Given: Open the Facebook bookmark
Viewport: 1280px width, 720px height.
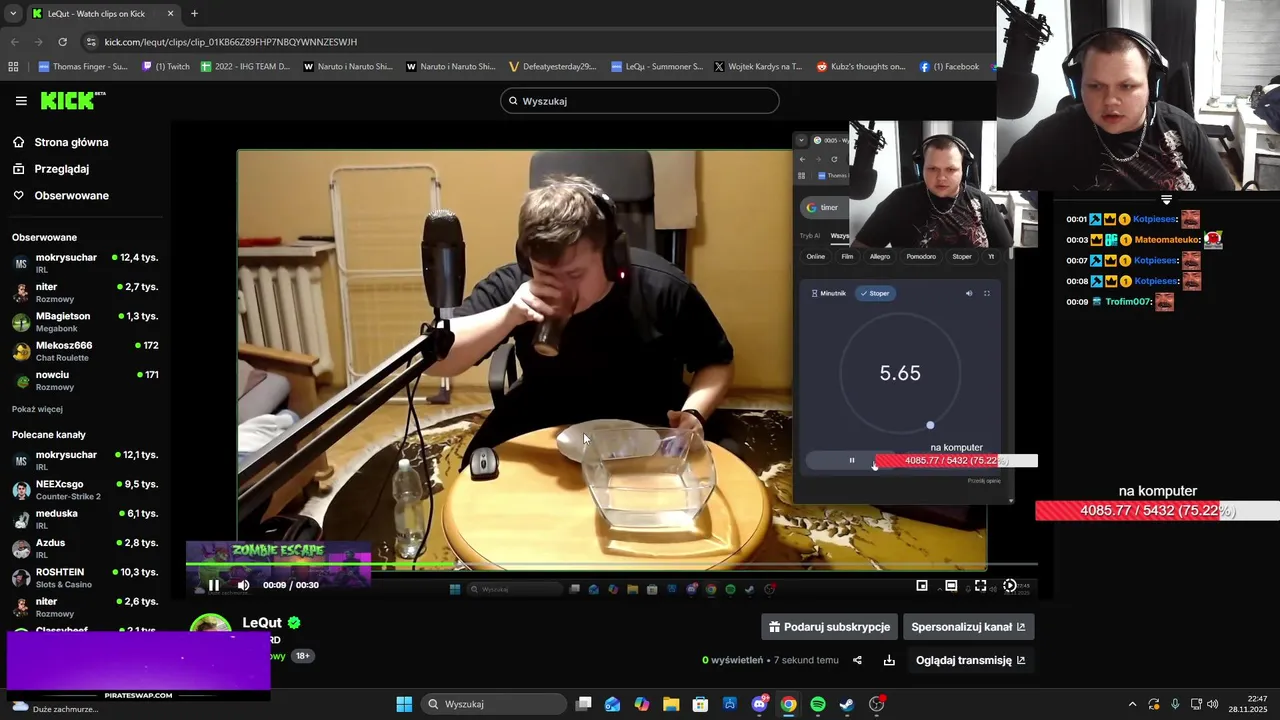Looking at the screenshot, I should (x=950, y=67).
